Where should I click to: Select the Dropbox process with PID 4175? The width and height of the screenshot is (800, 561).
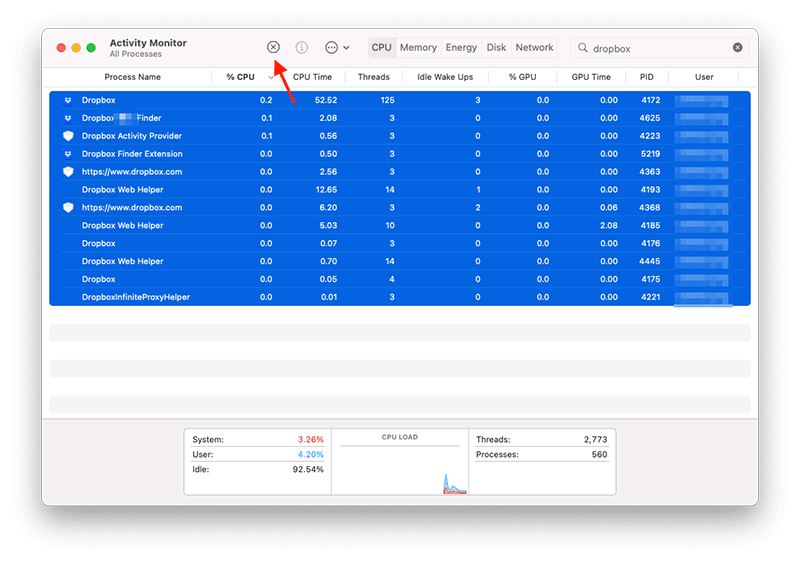pos(400,279)
